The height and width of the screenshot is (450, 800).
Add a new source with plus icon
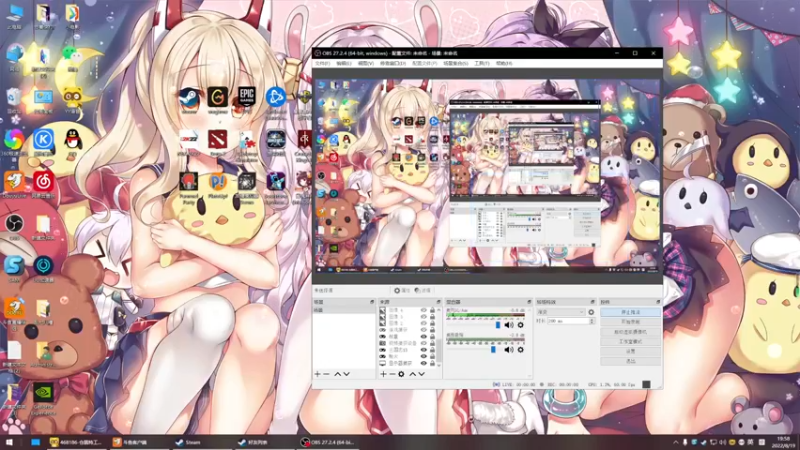click(x=383, y=374)
